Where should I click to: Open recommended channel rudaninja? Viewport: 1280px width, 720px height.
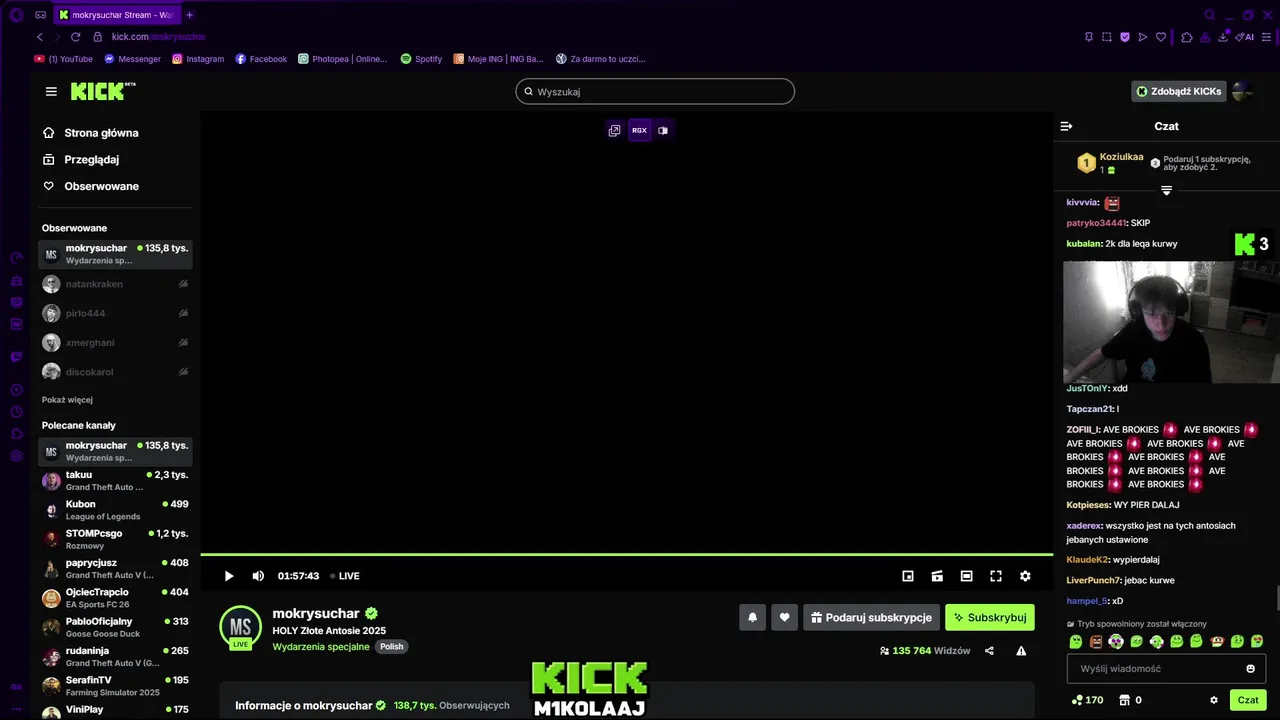tap(115, 657)
